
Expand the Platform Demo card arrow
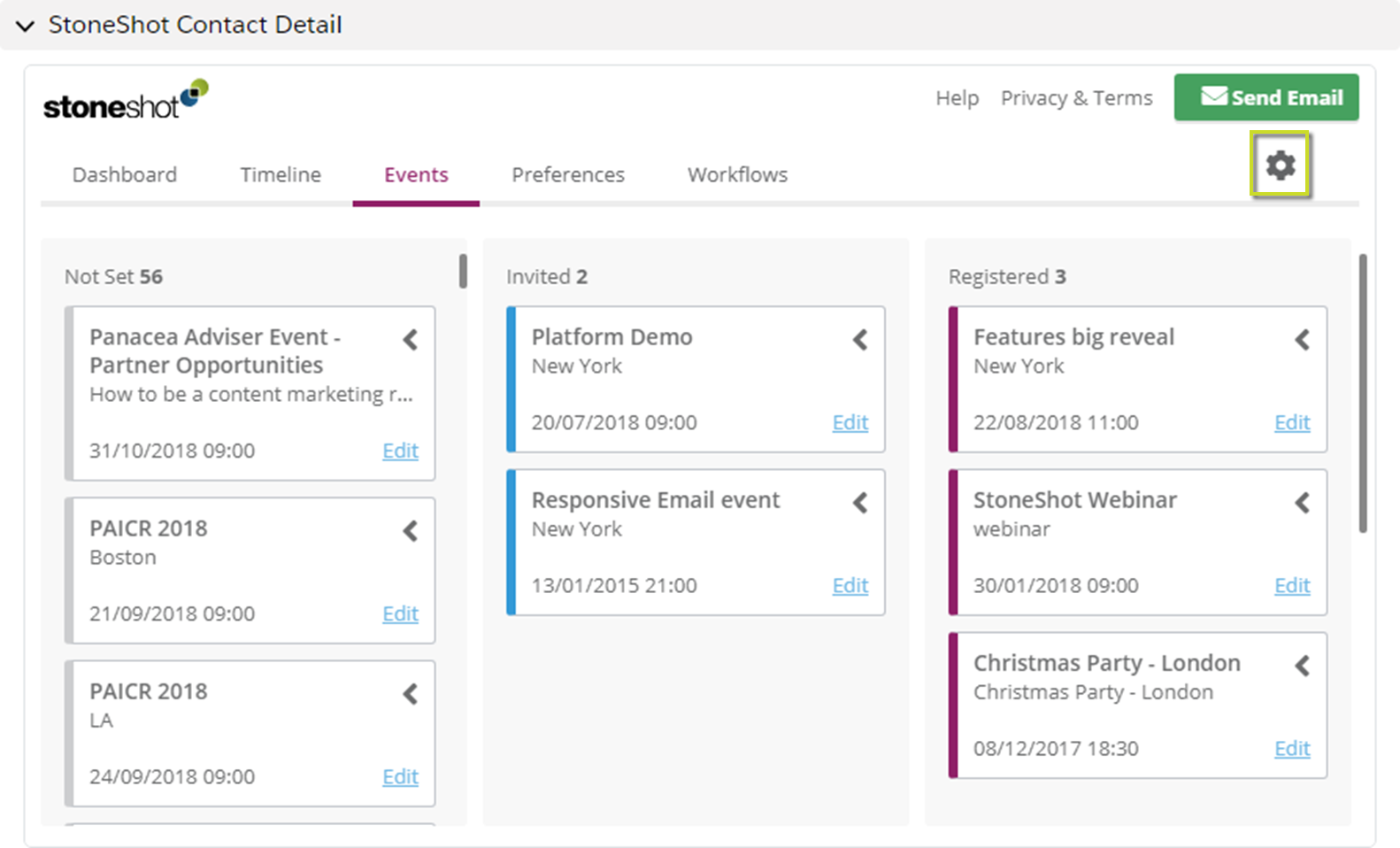coord(860,339)
